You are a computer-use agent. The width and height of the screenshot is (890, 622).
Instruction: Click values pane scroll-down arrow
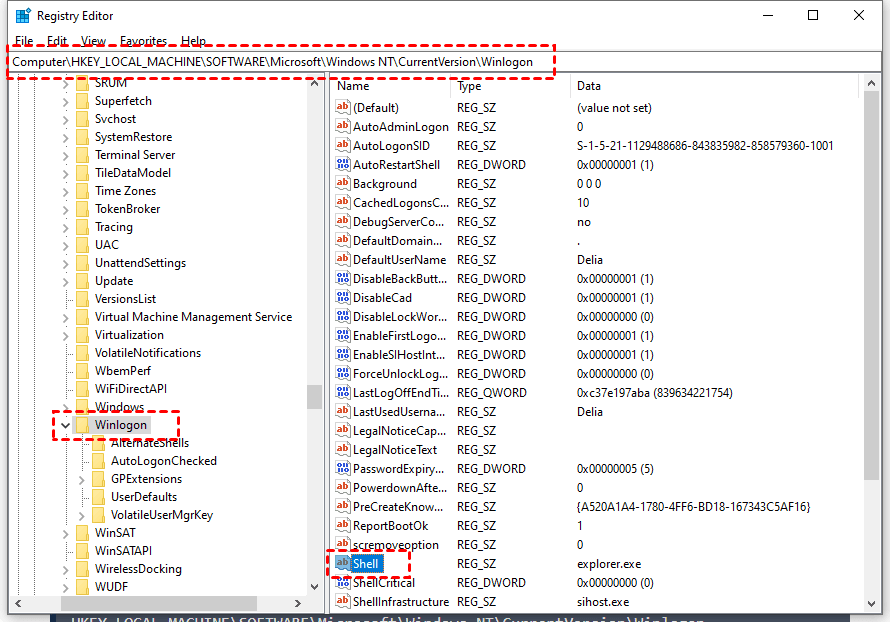[872, 603]
